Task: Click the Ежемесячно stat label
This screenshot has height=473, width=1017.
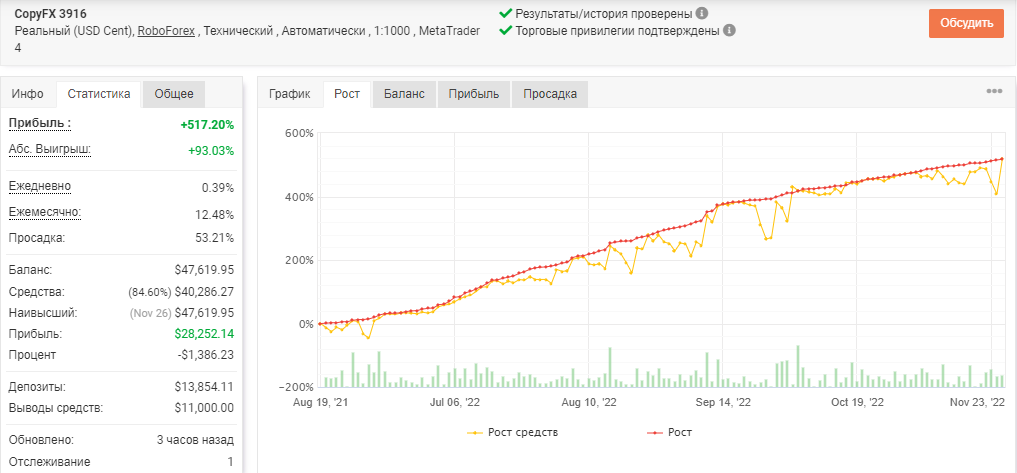Action: click(x=45, y=213)
